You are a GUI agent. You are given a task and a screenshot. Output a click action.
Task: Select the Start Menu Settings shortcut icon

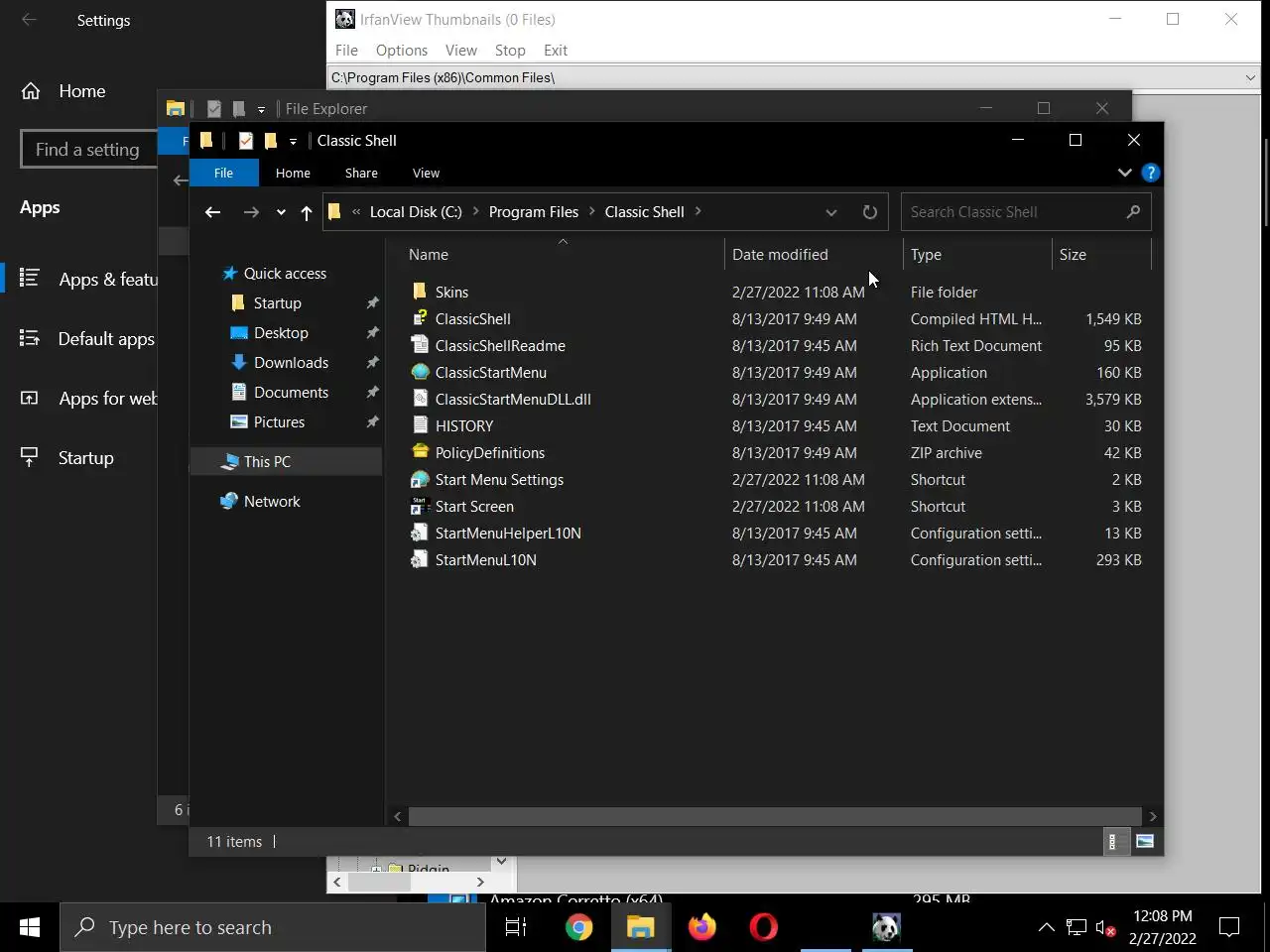coord(420,479)
